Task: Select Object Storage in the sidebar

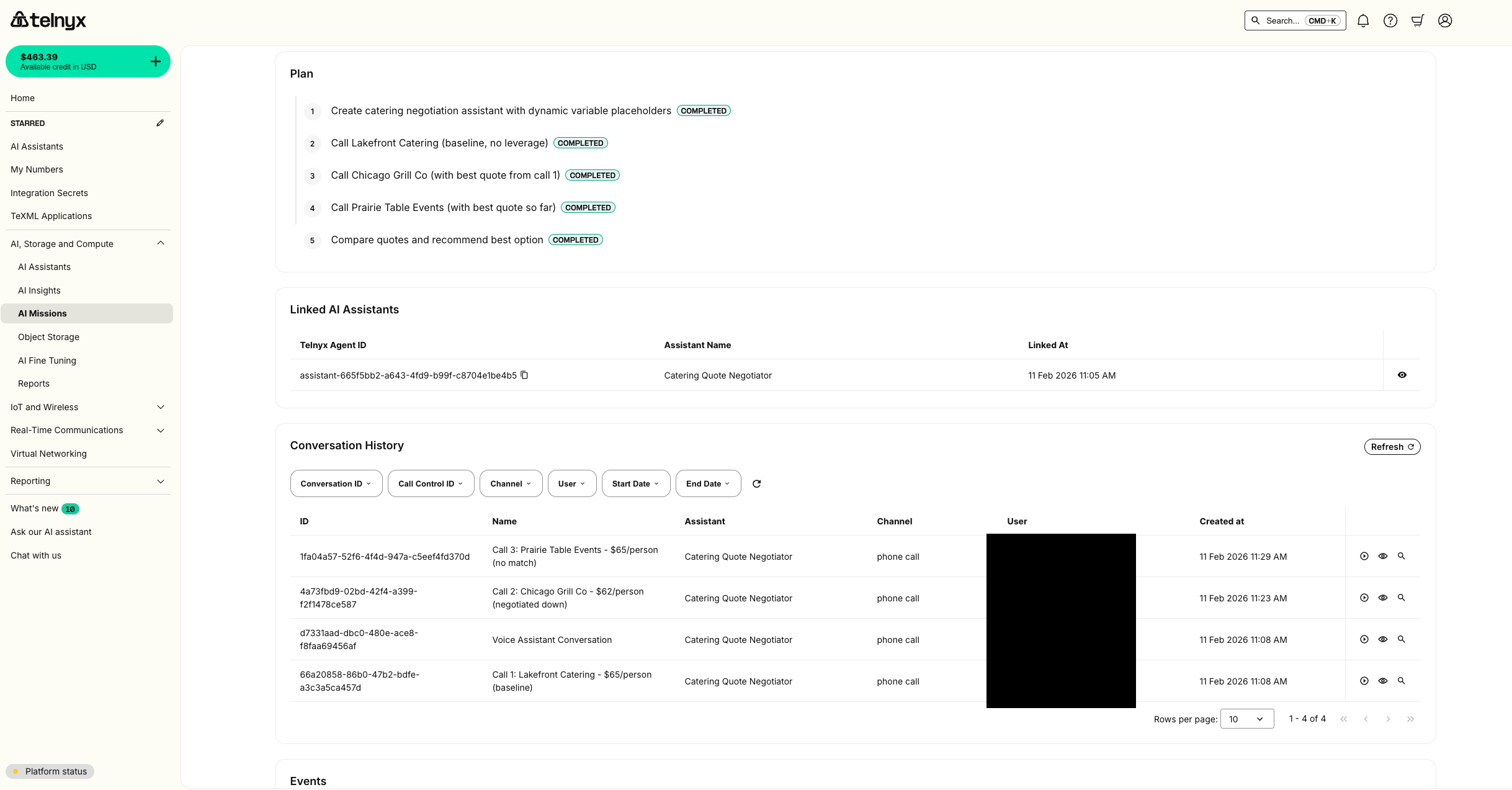Action: click(48, 337)
